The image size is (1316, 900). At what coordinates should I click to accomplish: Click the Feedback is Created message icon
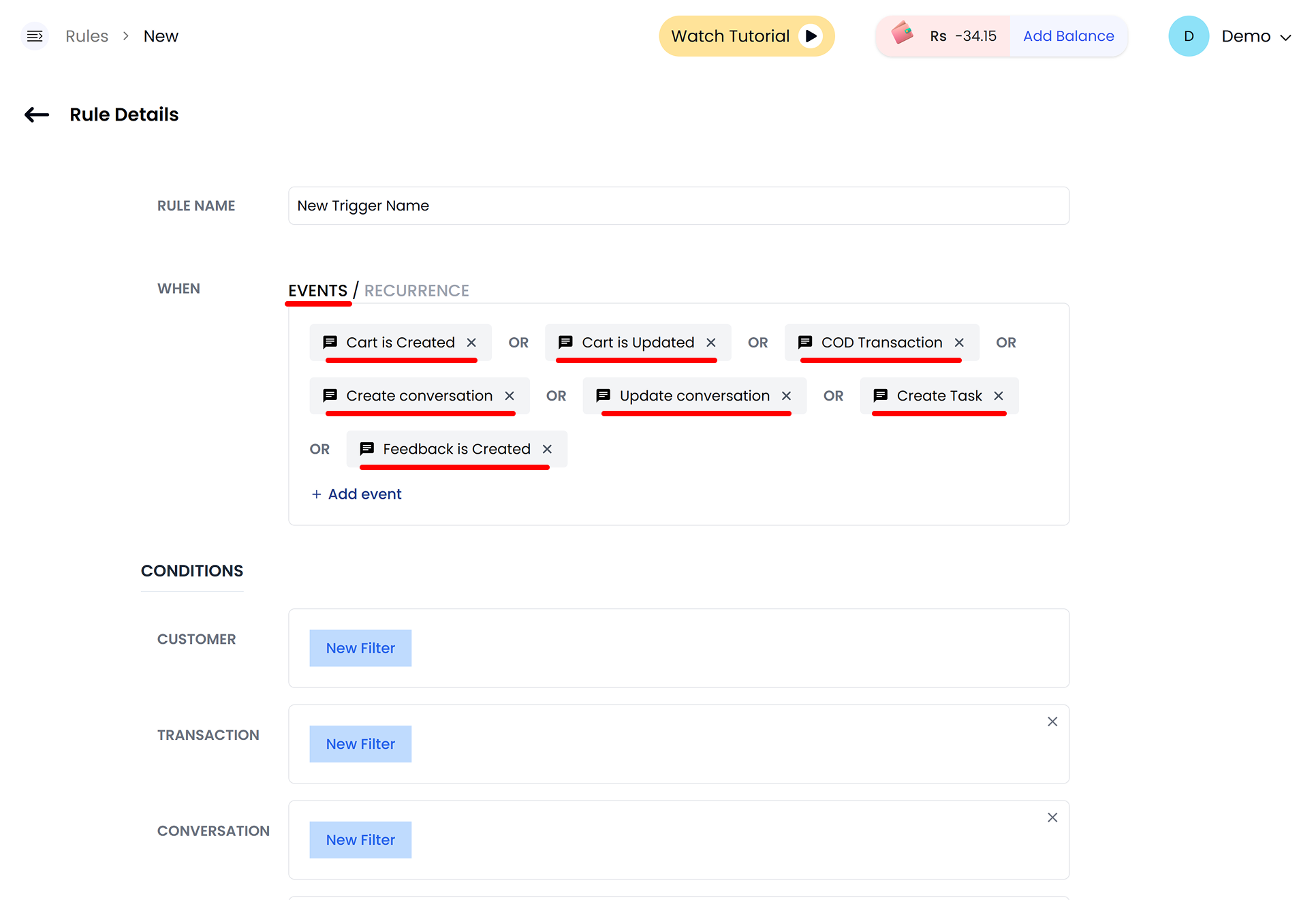click(x=367, y=448)
